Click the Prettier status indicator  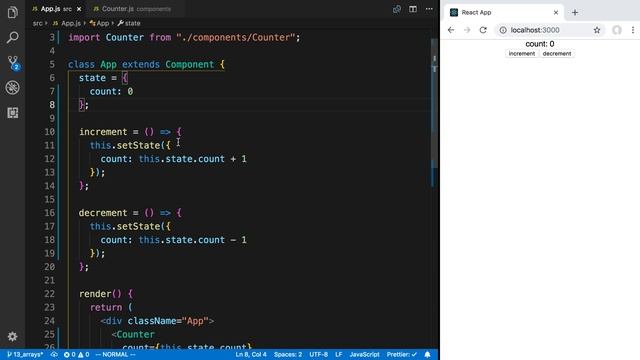(402, 354)
